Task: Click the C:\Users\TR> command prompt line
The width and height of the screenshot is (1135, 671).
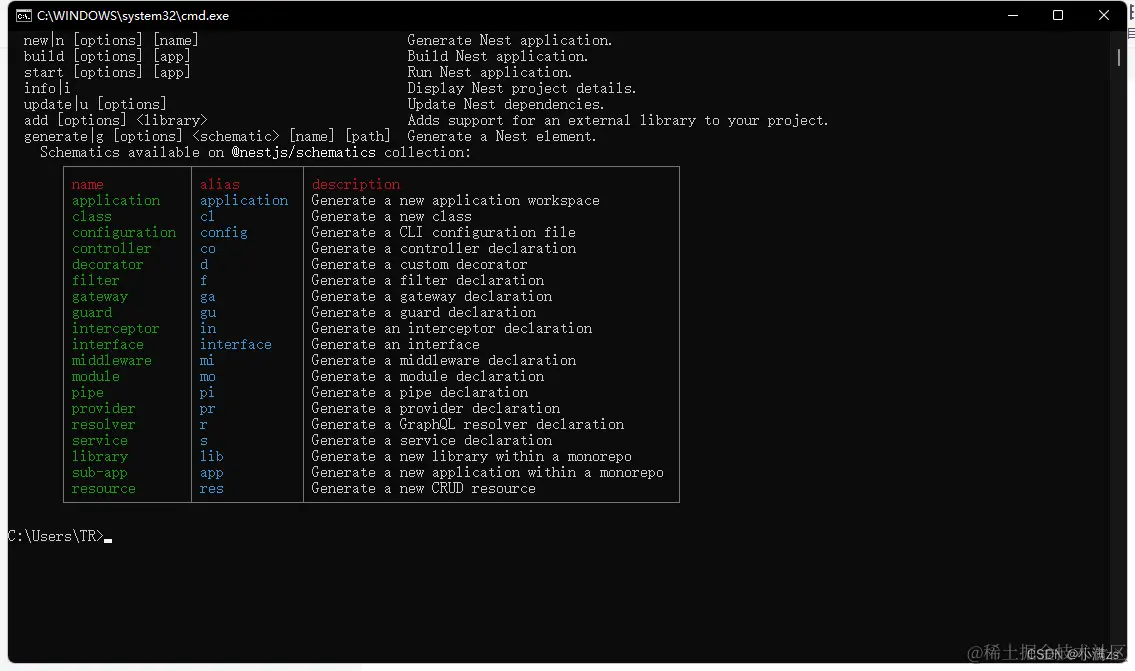Action: (59, 536)
